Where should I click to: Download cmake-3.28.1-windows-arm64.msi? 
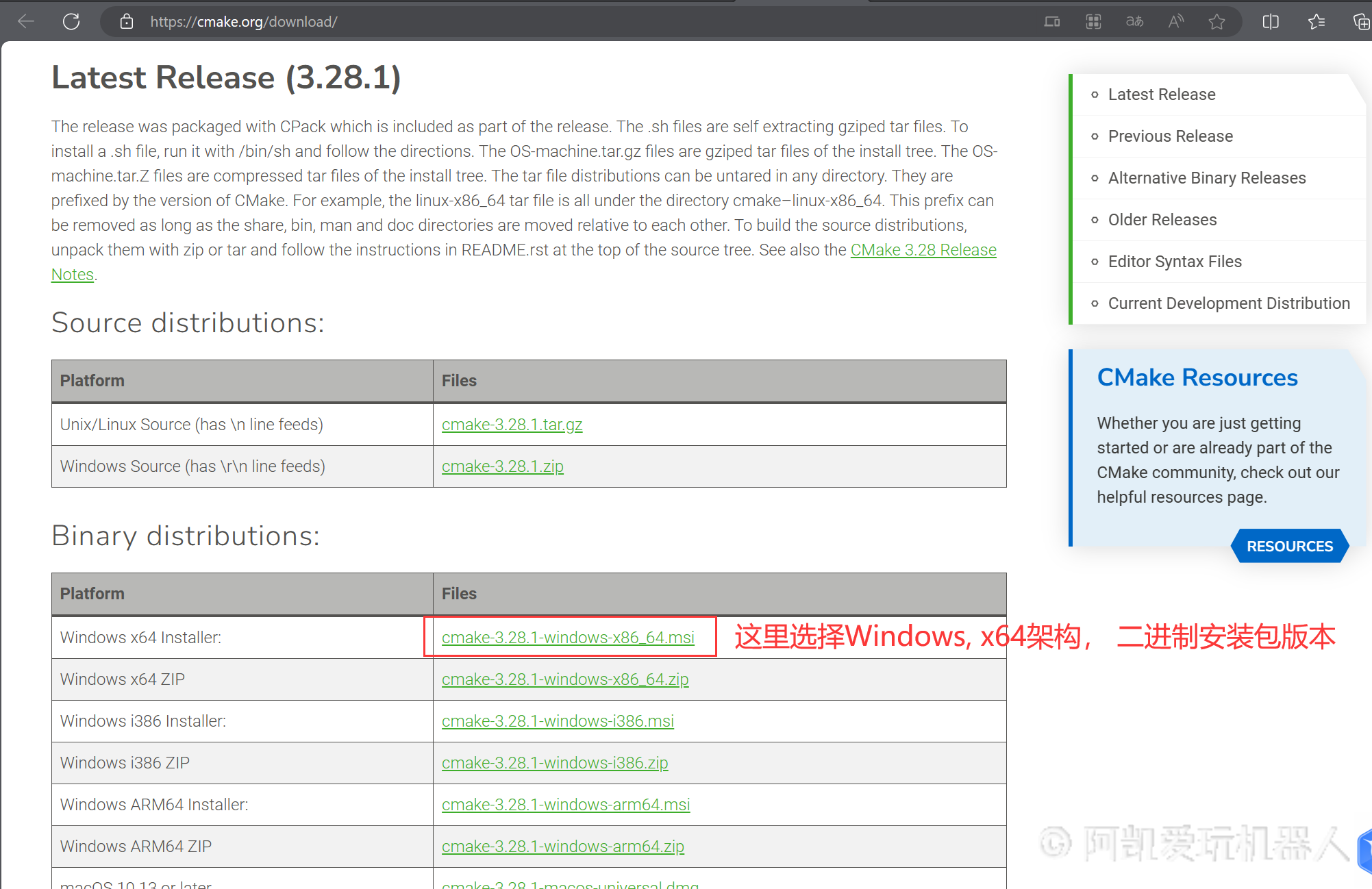(566, 805)
